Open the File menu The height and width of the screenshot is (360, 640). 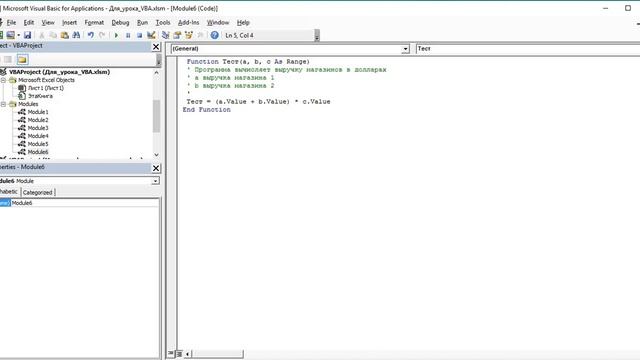coord(11,22)
